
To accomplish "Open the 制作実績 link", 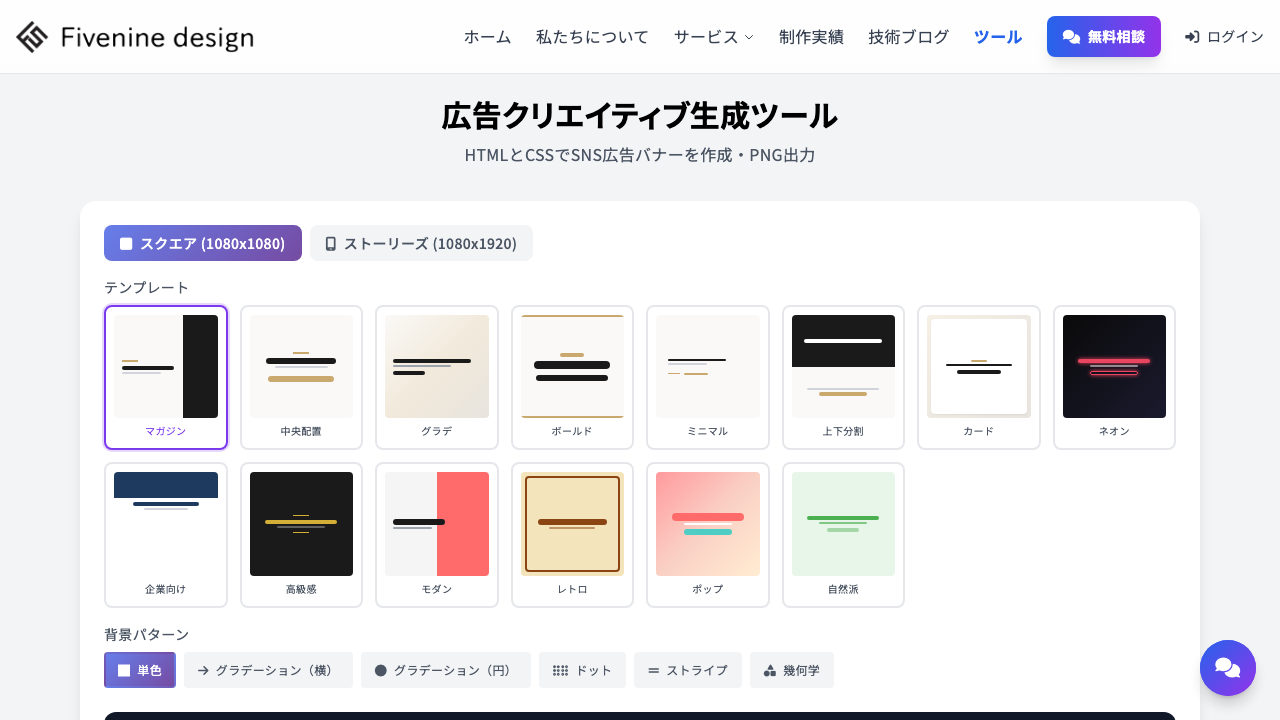I will point(811,37).
